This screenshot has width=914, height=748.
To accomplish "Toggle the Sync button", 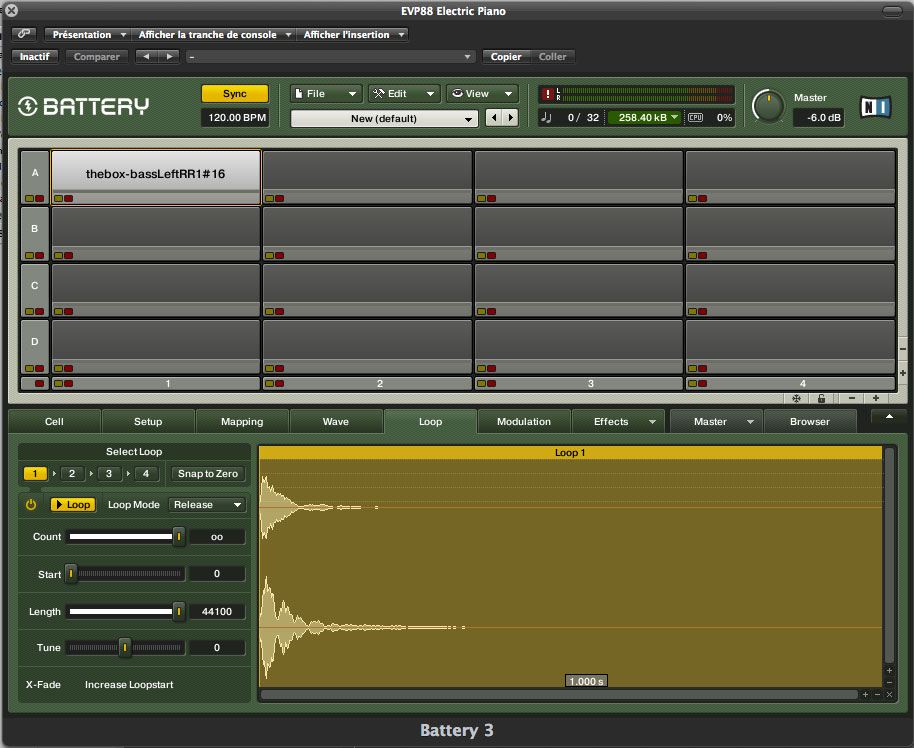I will point(235,94).
